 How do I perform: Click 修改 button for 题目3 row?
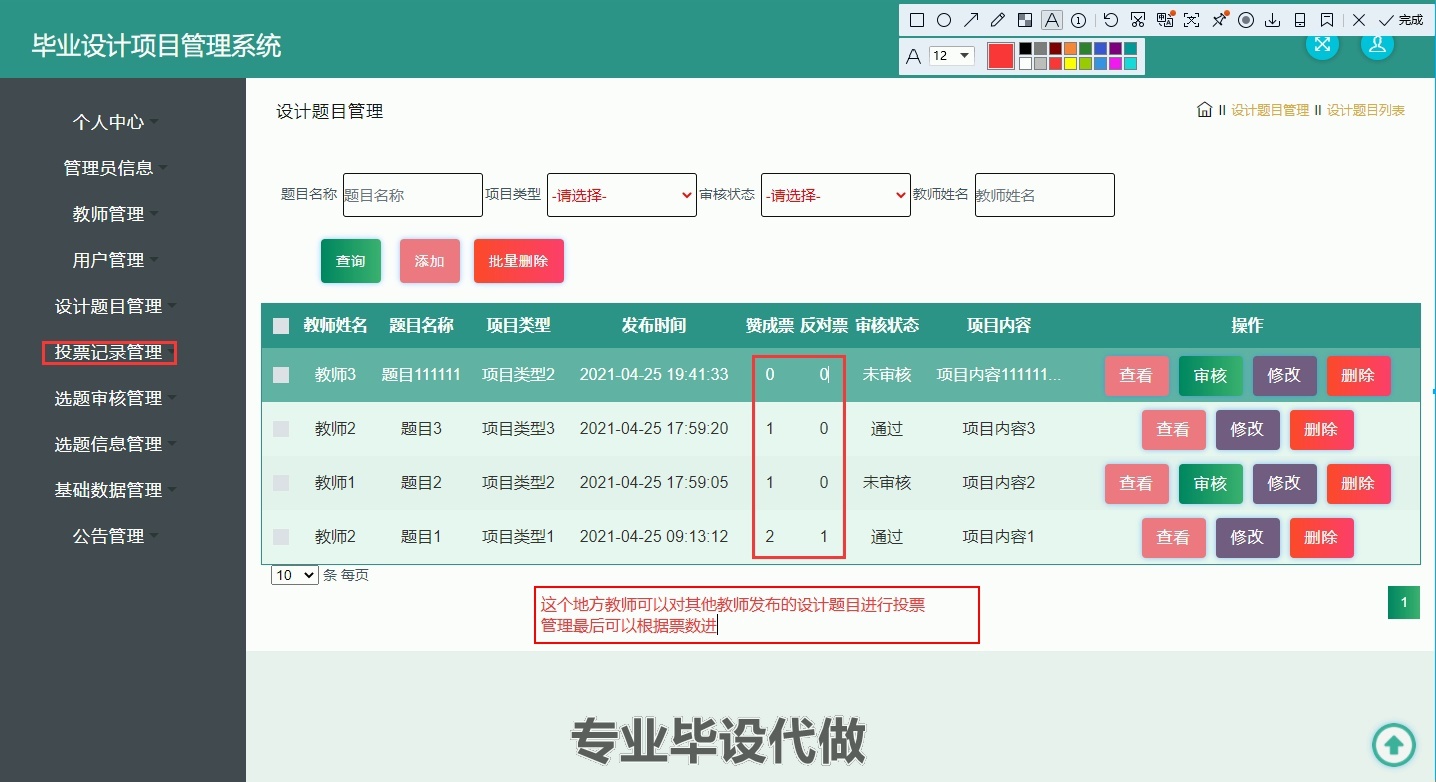[1247, 430]
